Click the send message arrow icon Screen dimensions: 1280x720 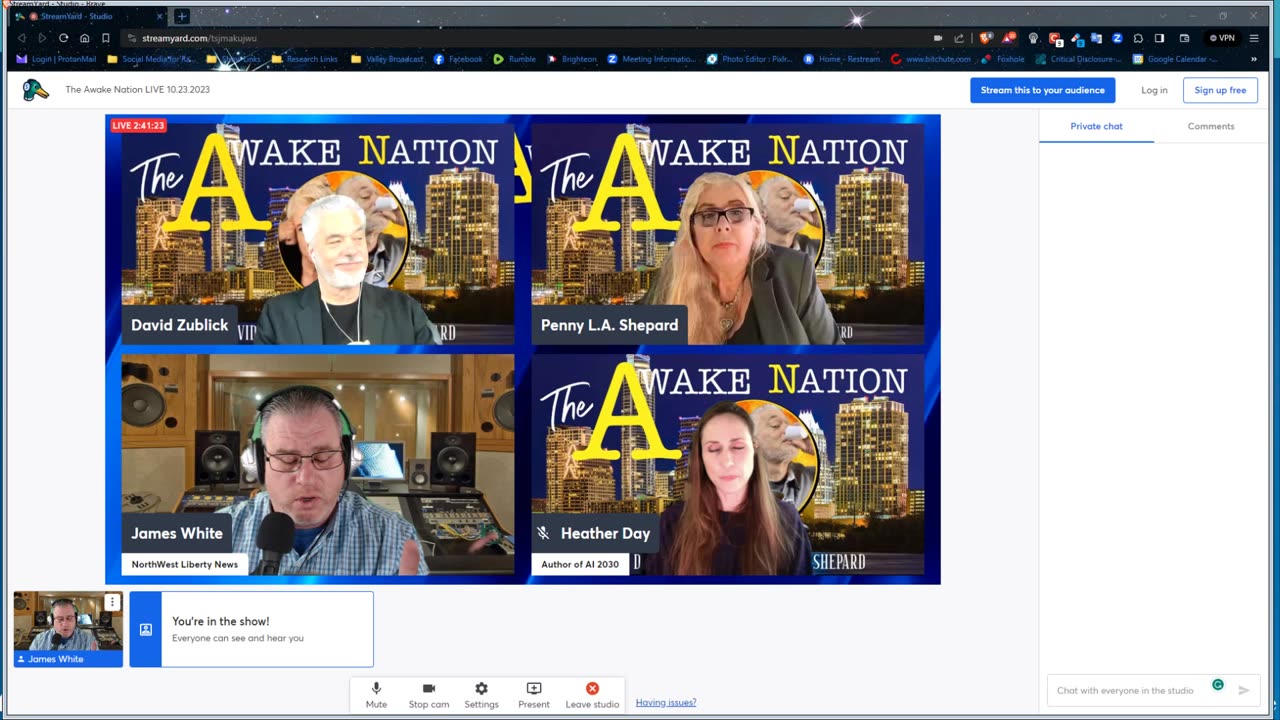click(1244, 690)
